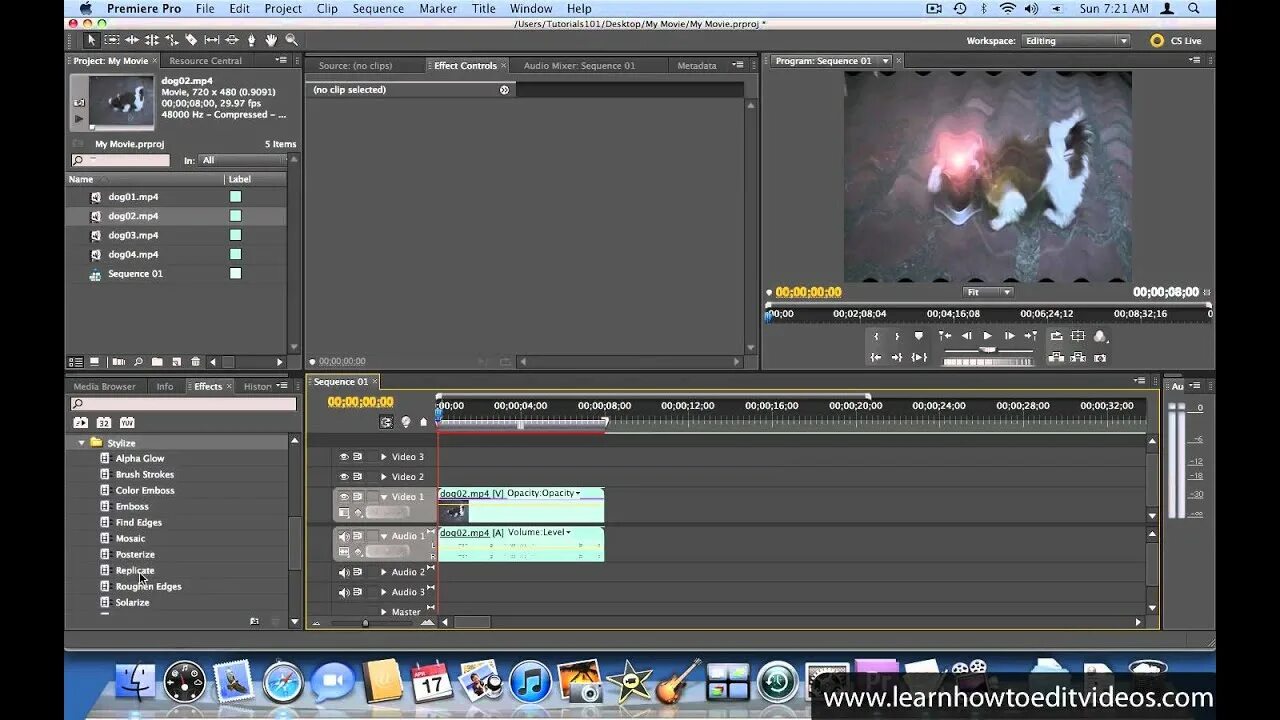Step back one frame in Program monitor
This screenshot has width=1280, height=720.
(x=967, y=336)
